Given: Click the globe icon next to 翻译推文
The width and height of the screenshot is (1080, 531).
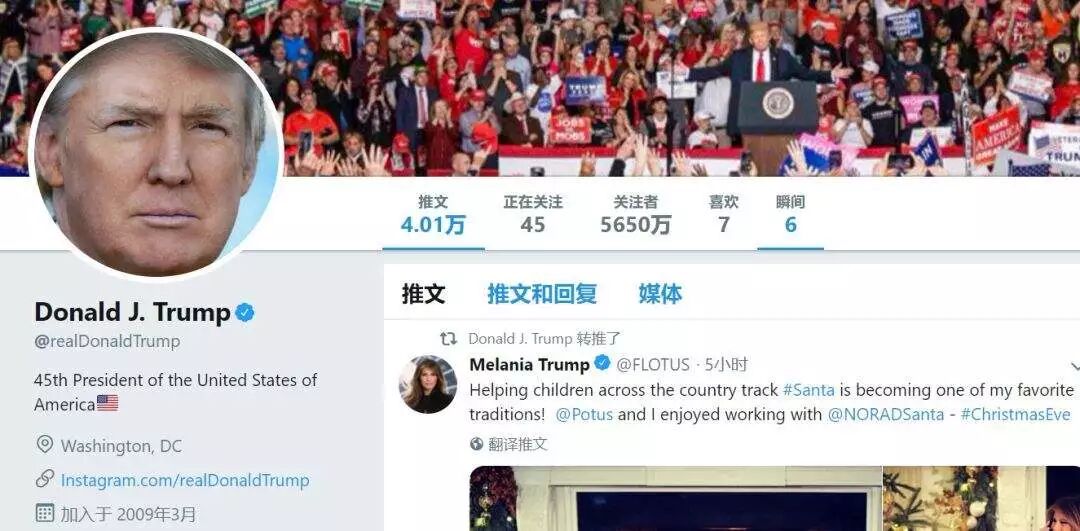Looking at the screenshot, I should pyautogui.click(x=477, y=444).
